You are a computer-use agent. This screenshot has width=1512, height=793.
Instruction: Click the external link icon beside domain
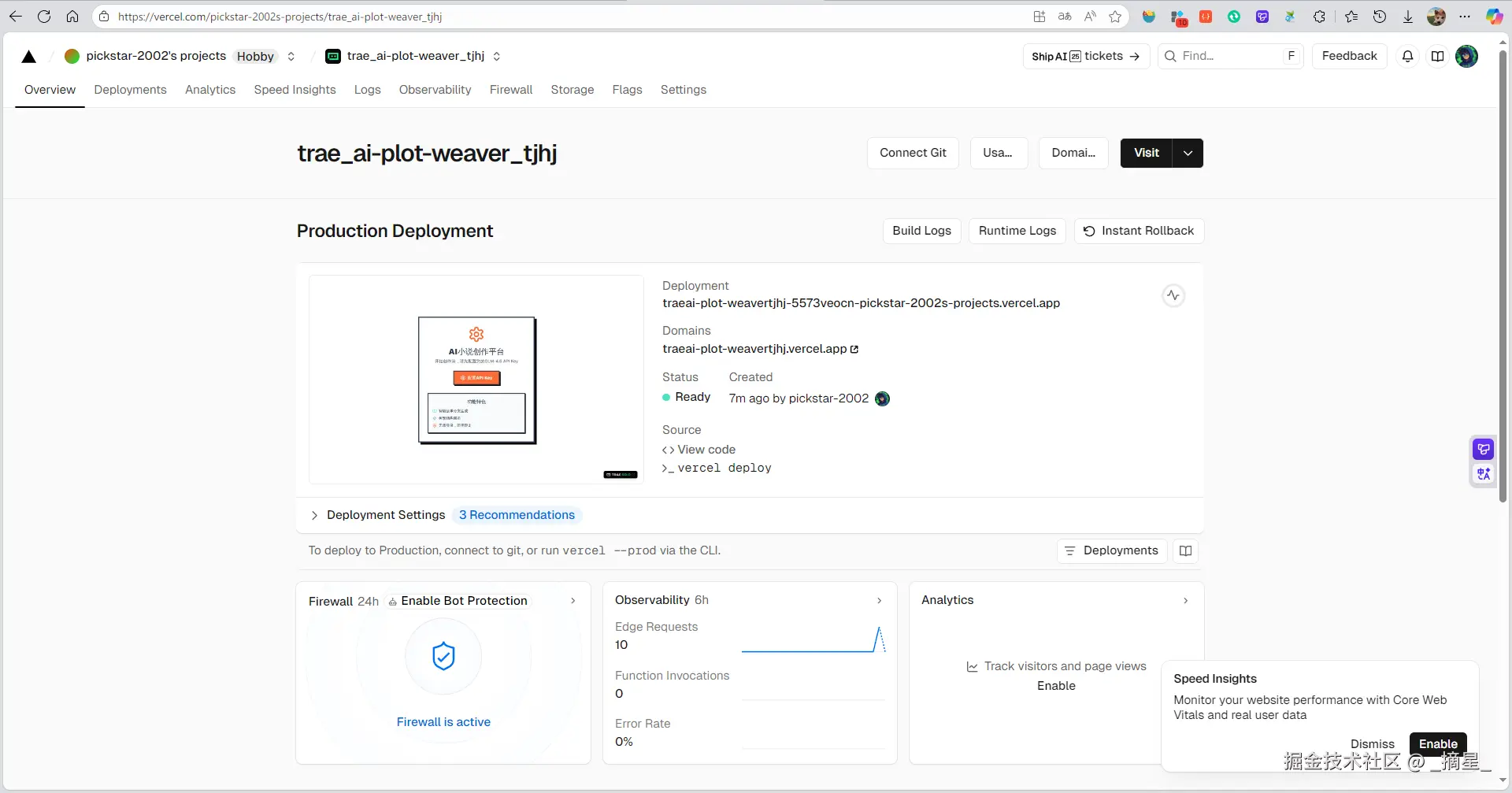coord(854,349)
